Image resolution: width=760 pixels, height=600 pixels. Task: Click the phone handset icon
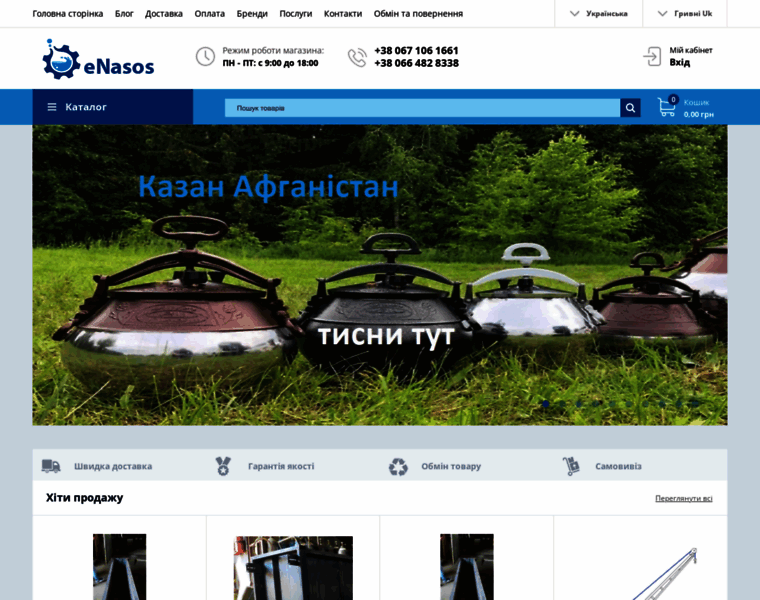(357, 57)
